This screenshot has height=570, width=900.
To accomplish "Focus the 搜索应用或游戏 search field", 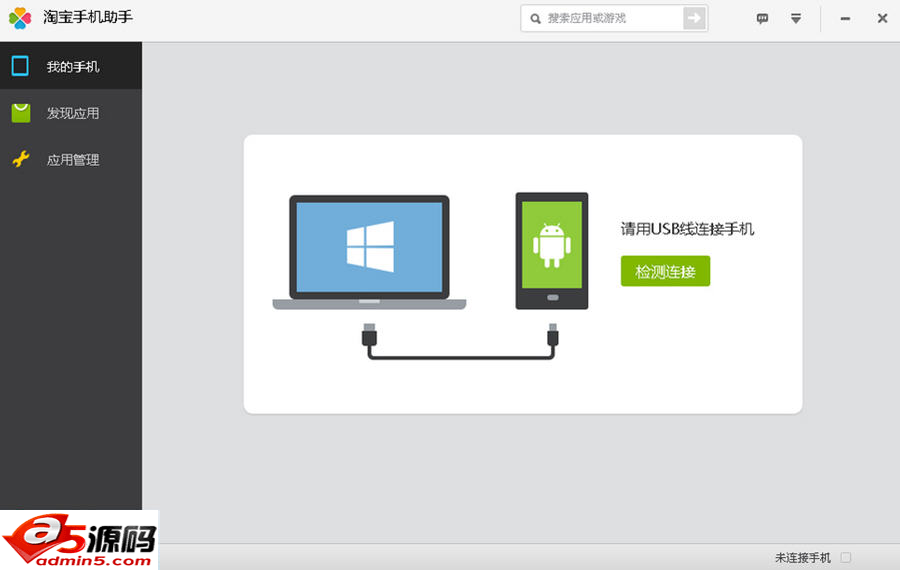I will pos(613,18).
